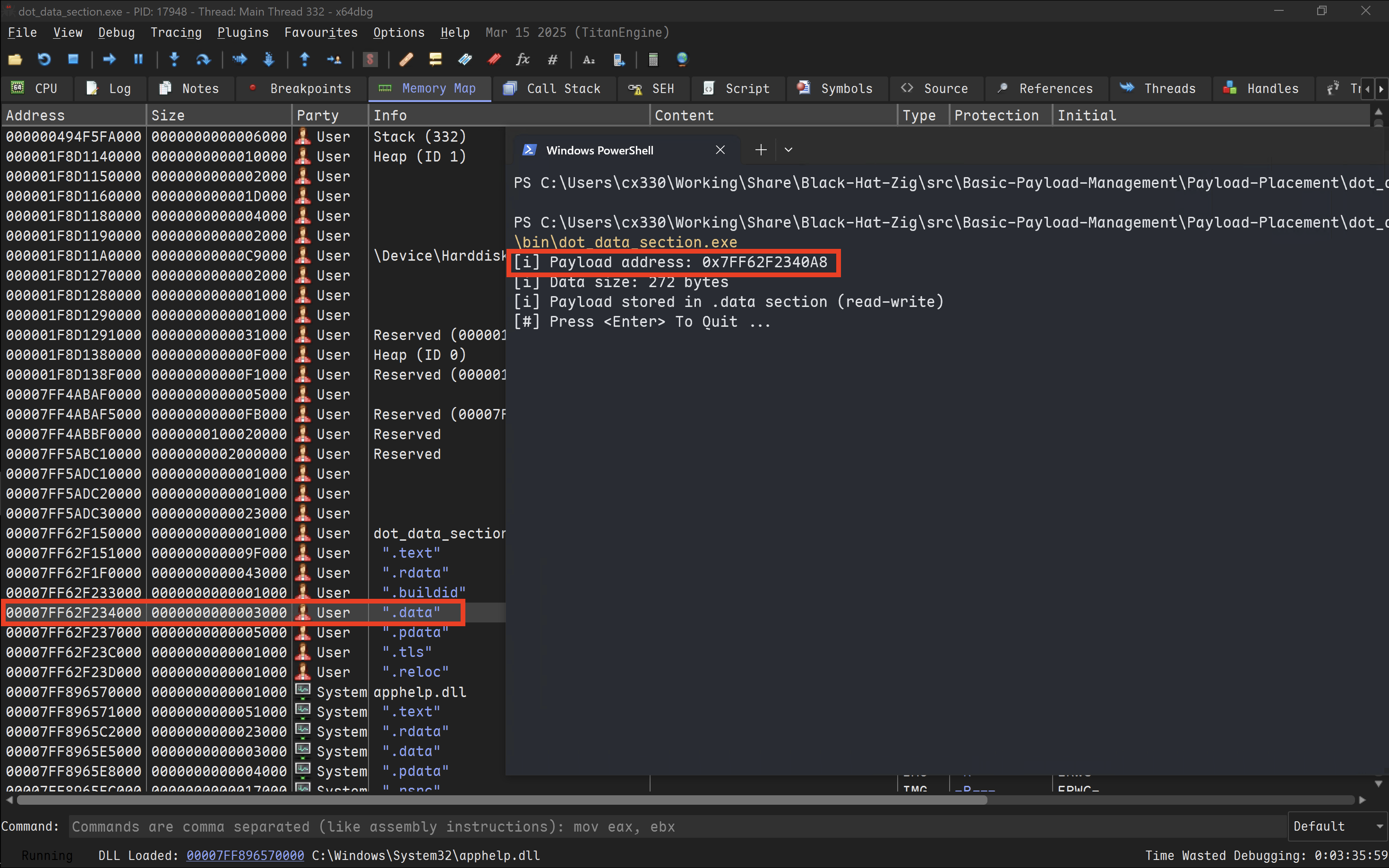Start trace into from the toolbar
Image resolution: width=1389 pixels, height=868 pixels.
pos(240,59)
